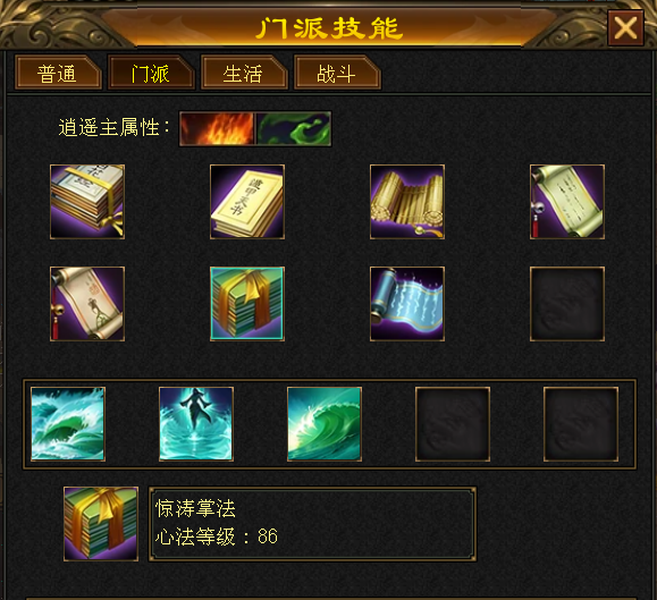Open the 战斗 tab

coord(337,72)
